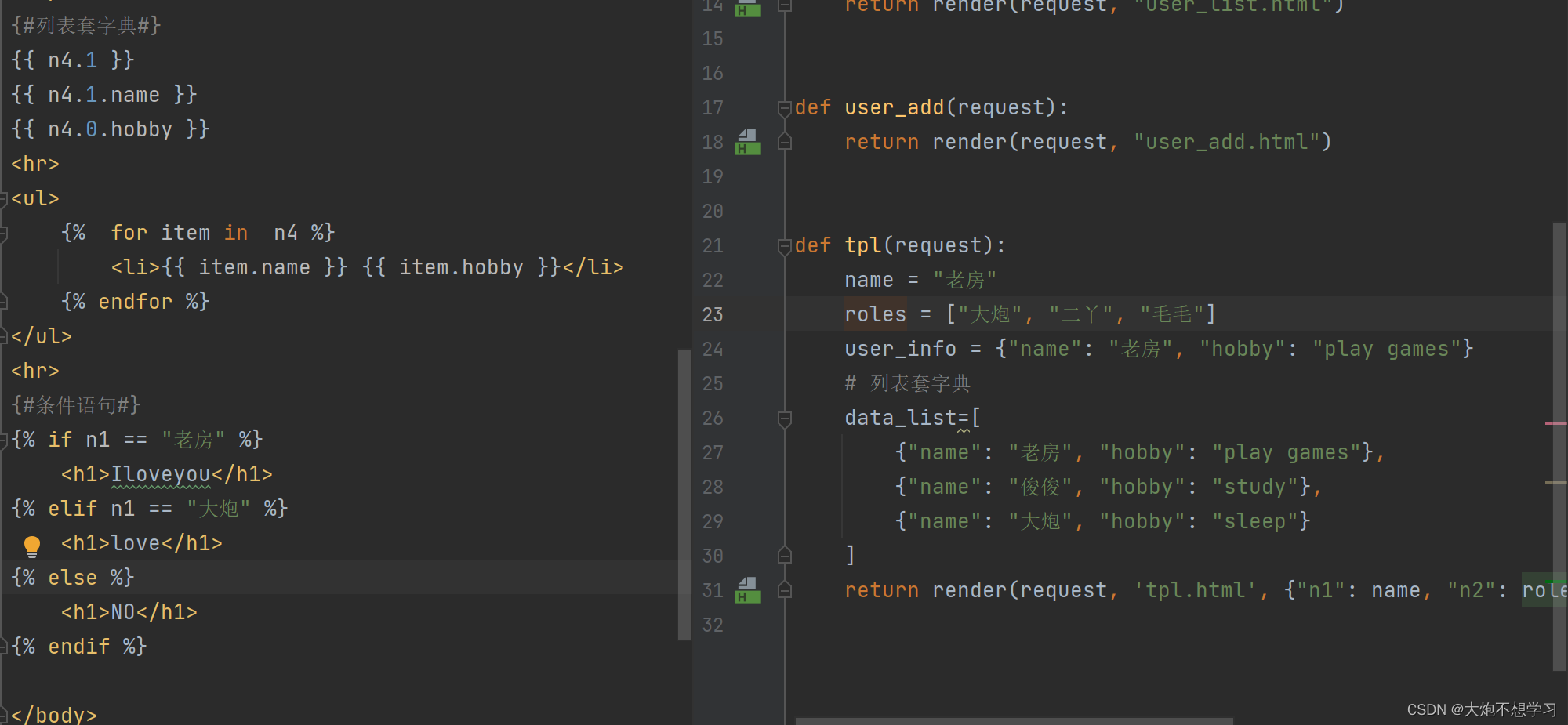Jump to the yellow warning stripe mark

click(x=1556, y=483)
